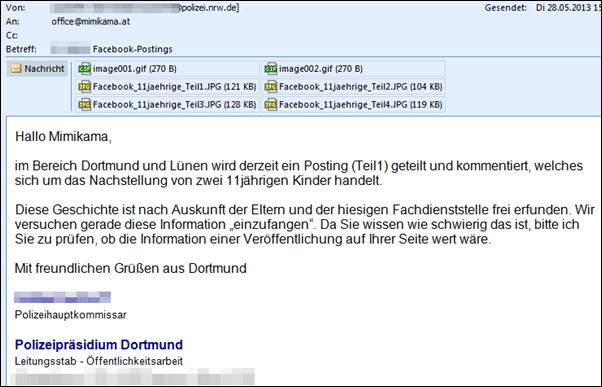Click the line starting 'Sie zu prüfen'
Screen dimensions: 602x387
pos(253,239)
